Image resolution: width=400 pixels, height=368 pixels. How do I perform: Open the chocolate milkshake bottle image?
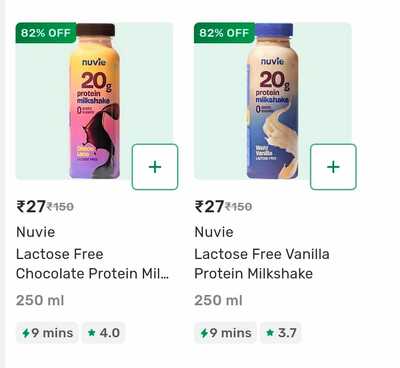(95, 101)
